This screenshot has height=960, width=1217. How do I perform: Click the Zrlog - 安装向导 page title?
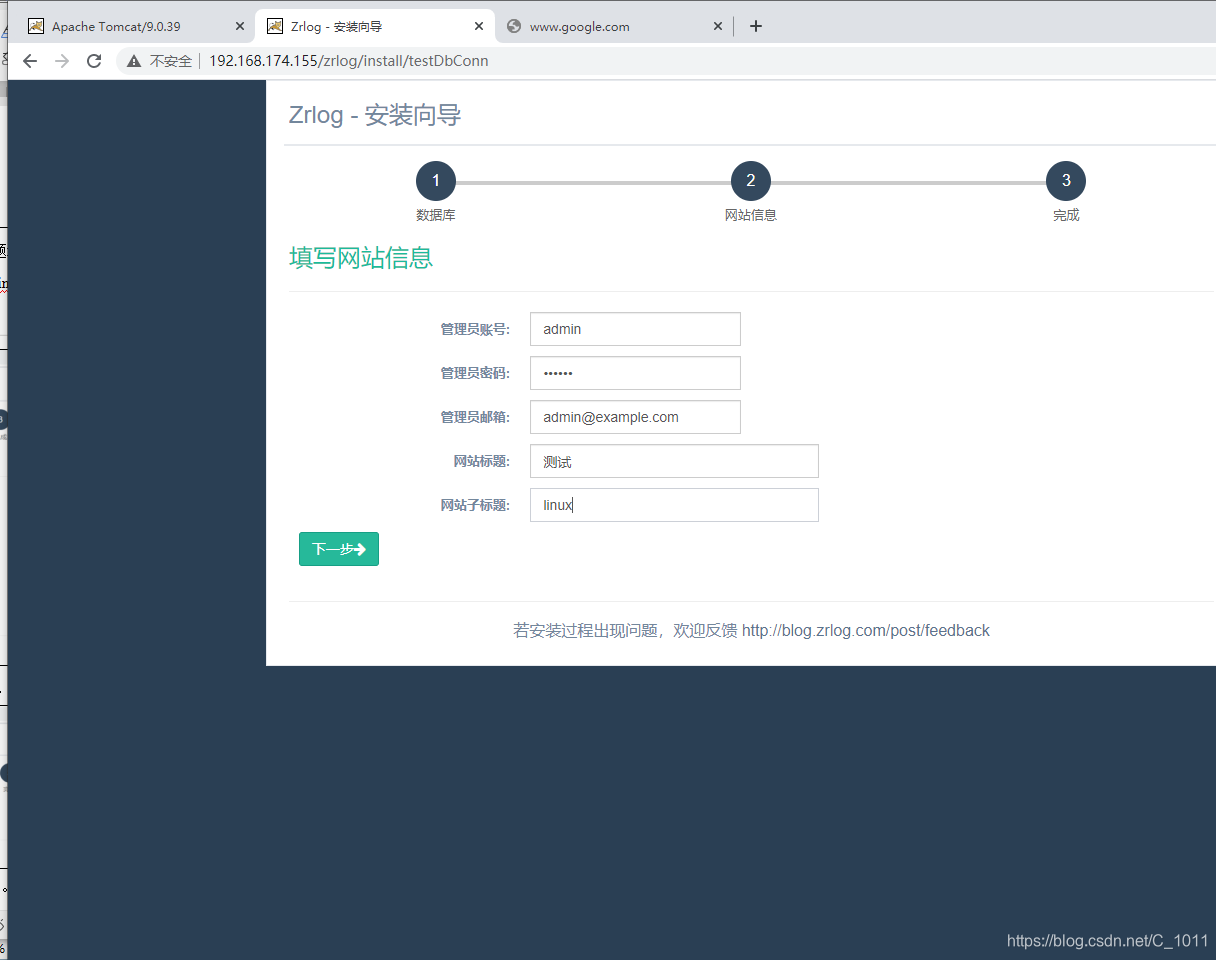[375, 115]
